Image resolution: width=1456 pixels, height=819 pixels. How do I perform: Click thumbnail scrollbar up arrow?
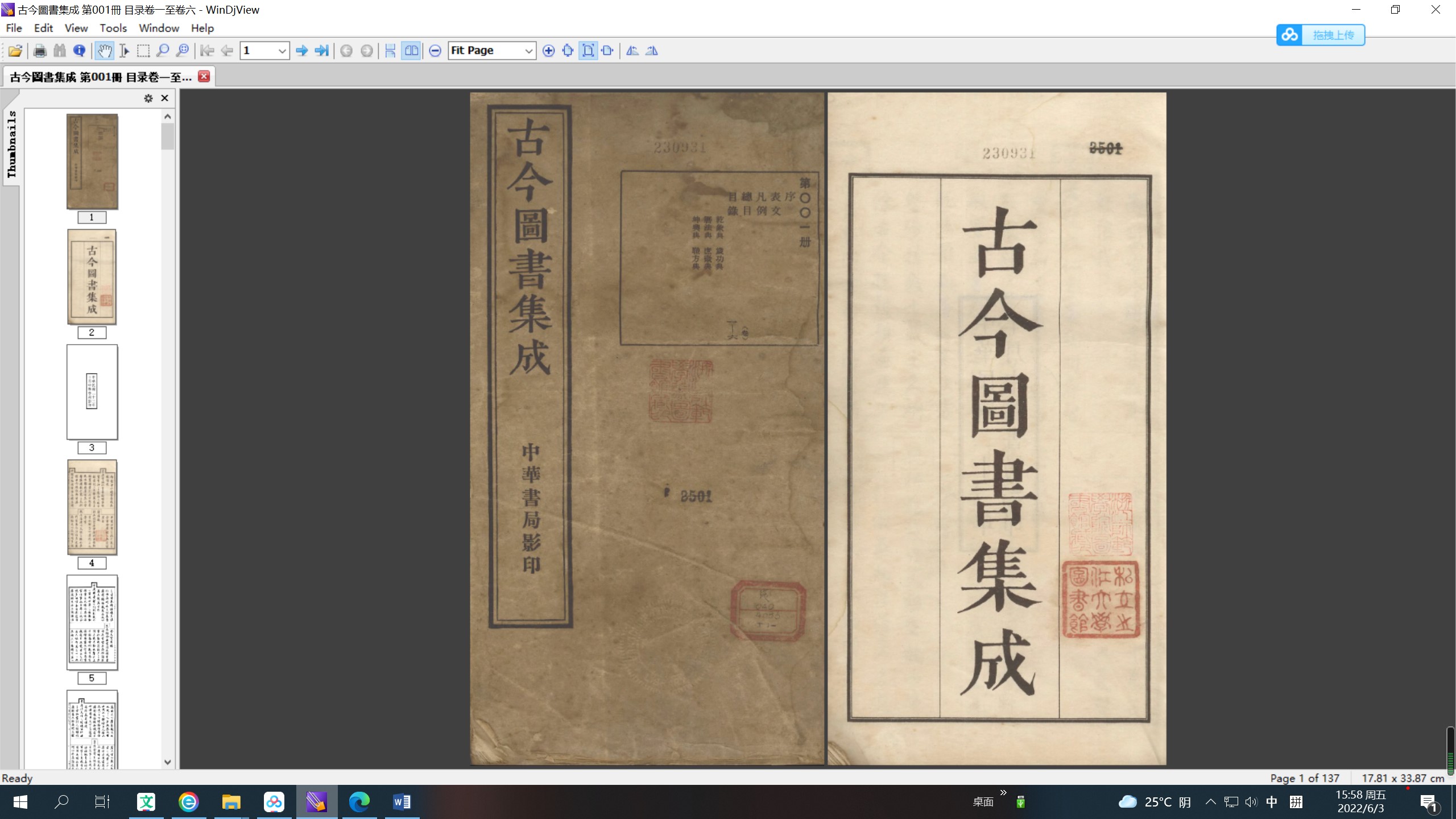click(x=167, y=117)
